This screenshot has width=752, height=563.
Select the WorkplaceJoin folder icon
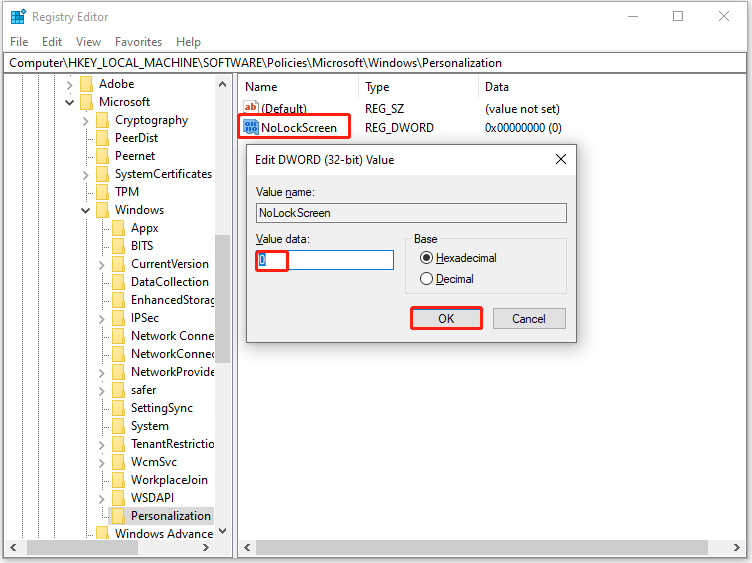pos(118,480)
